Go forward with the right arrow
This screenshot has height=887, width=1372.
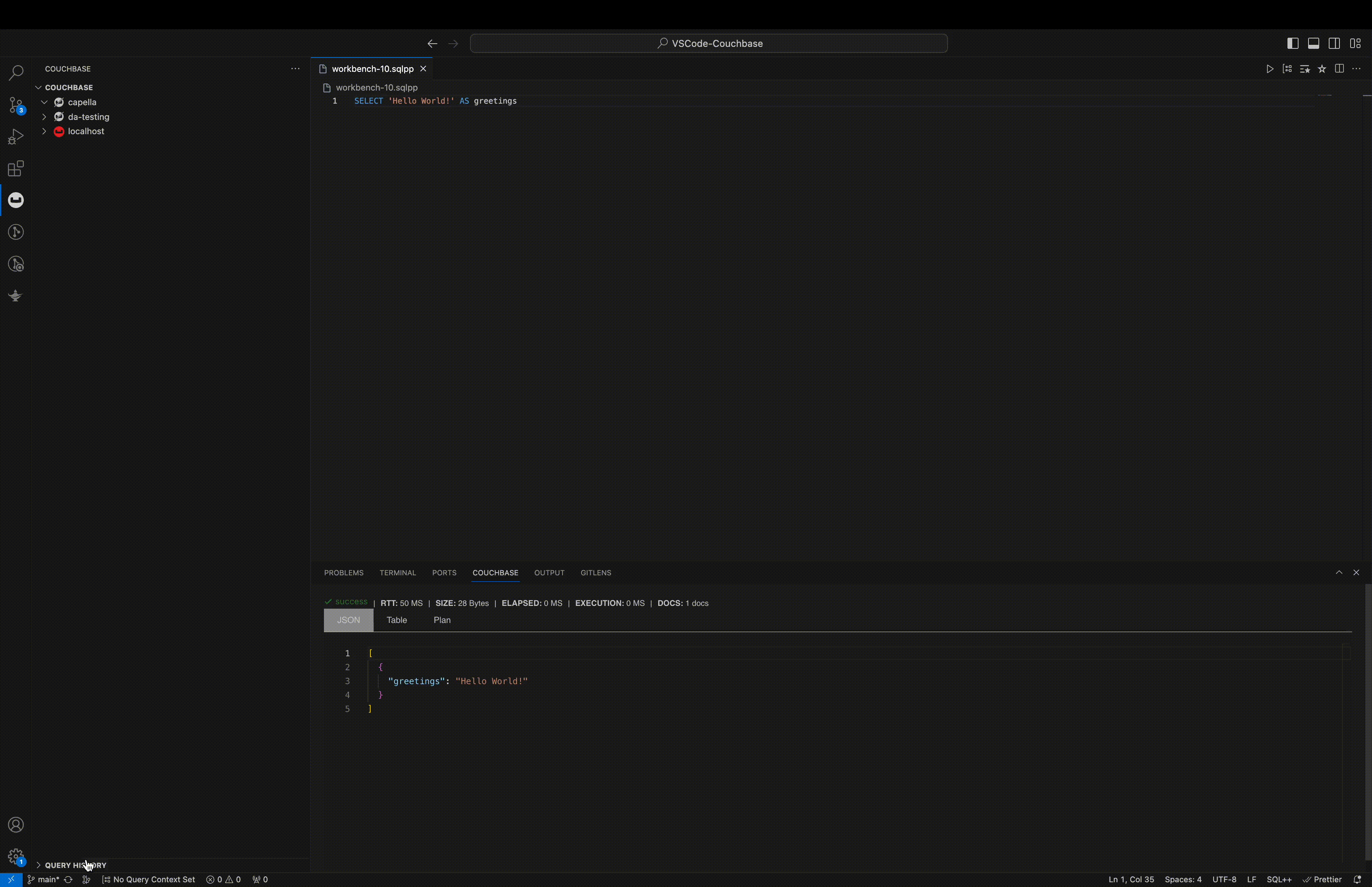pos(453,43)
